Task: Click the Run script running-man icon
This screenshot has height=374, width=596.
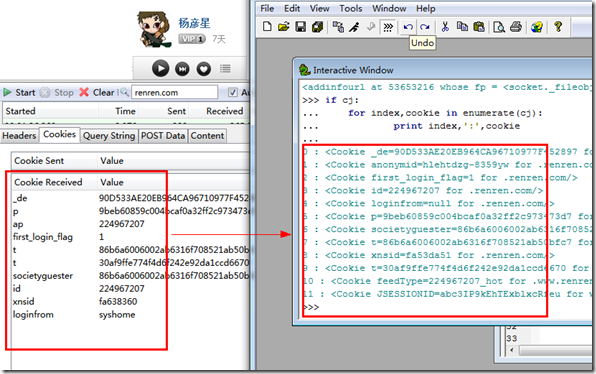Action: click(354, 27)
